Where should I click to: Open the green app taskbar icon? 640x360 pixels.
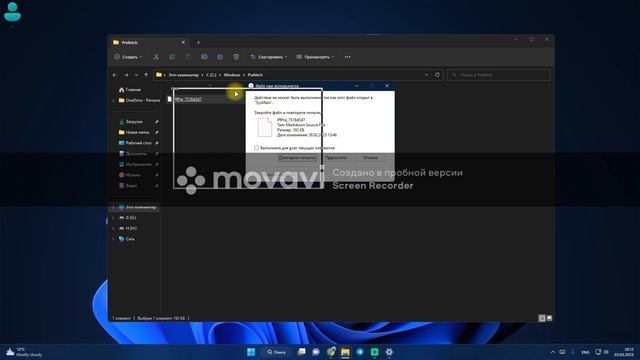click(x=374, y=352)
